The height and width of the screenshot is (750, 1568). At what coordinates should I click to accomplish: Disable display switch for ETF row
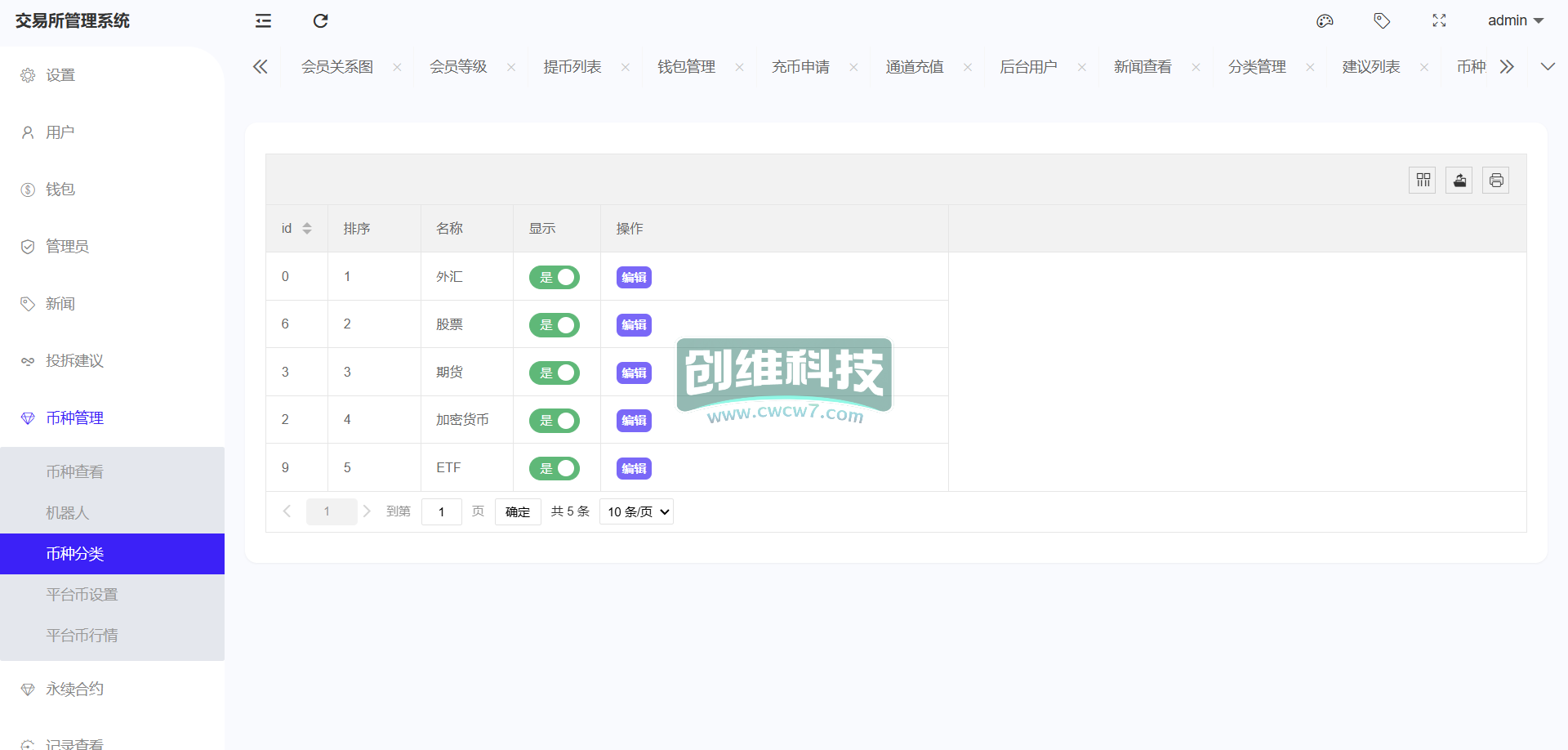tap(555, 469)
